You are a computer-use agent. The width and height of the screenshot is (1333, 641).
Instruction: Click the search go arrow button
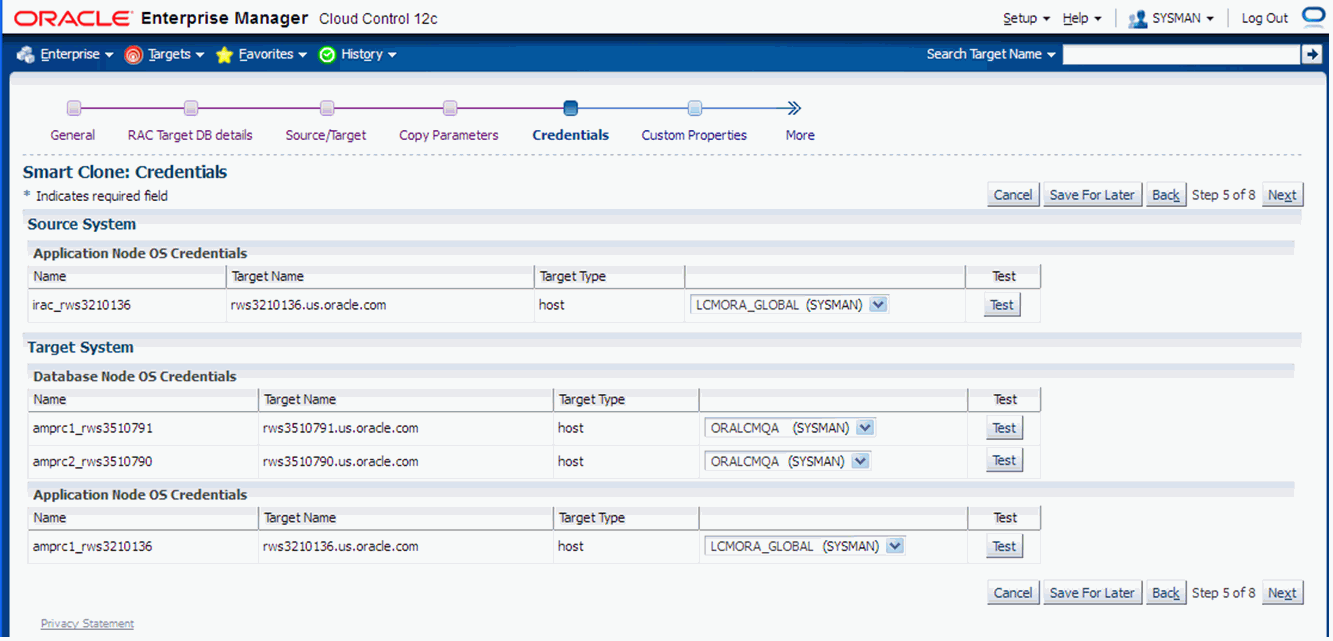(x=1311, y=55)
